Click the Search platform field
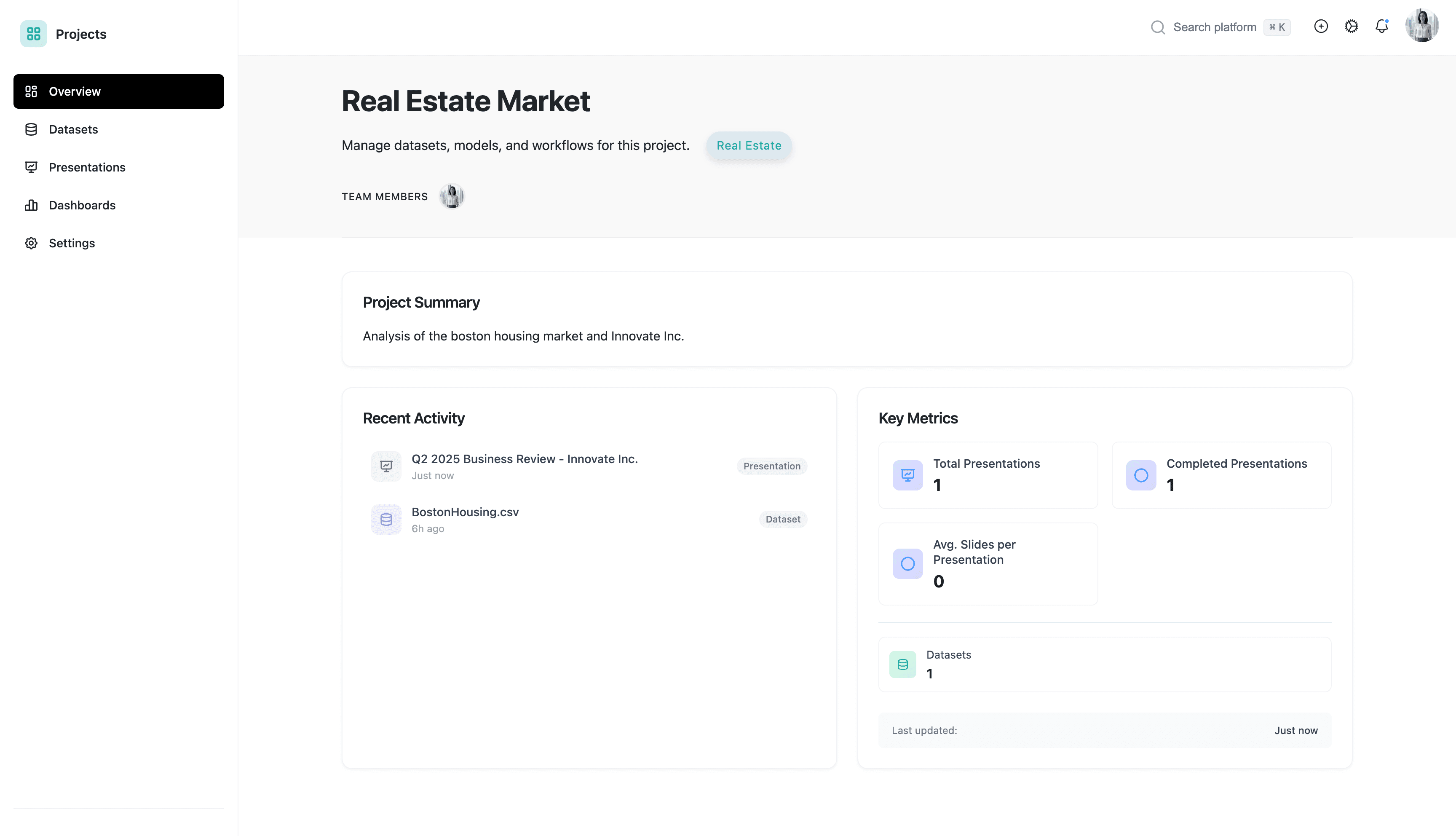The height and width of the screenshot is (836, 1456). 1214,27
